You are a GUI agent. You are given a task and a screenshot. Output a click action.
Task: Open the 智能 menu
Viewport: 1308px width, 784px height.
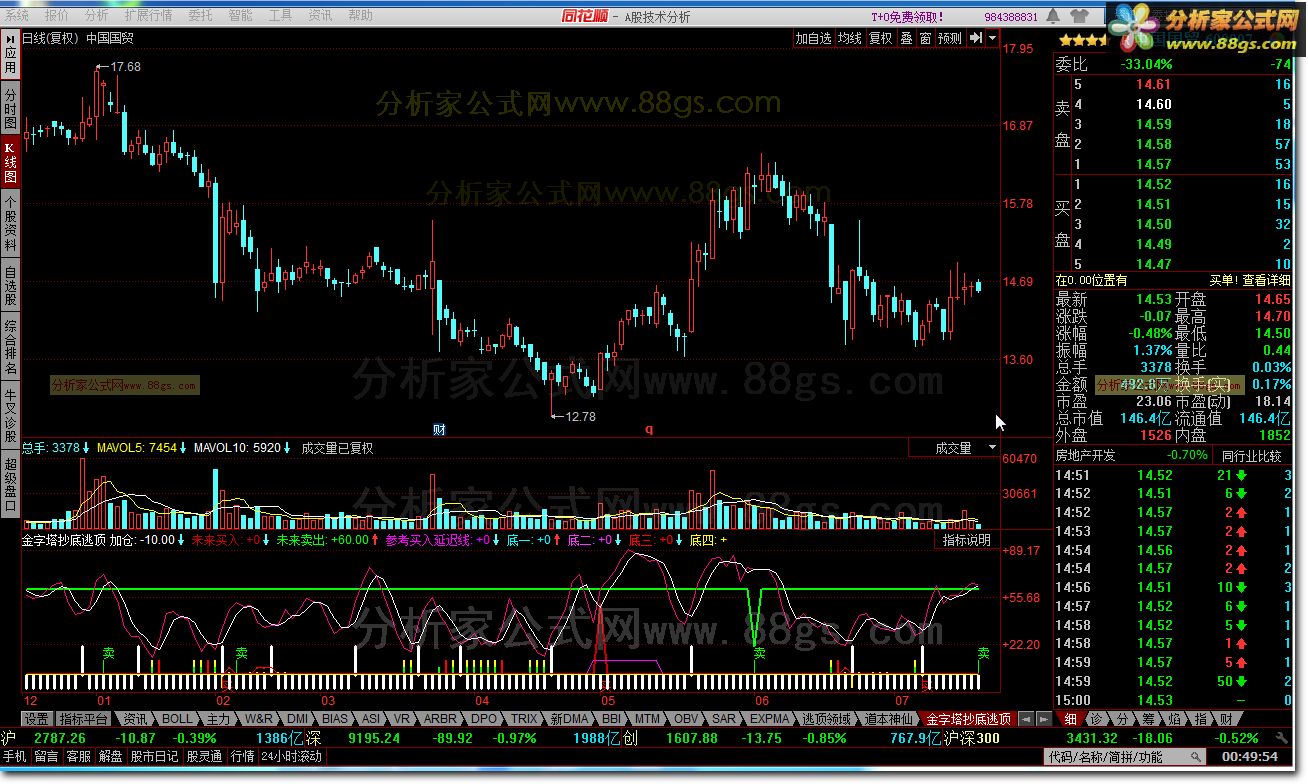(240, 16)
